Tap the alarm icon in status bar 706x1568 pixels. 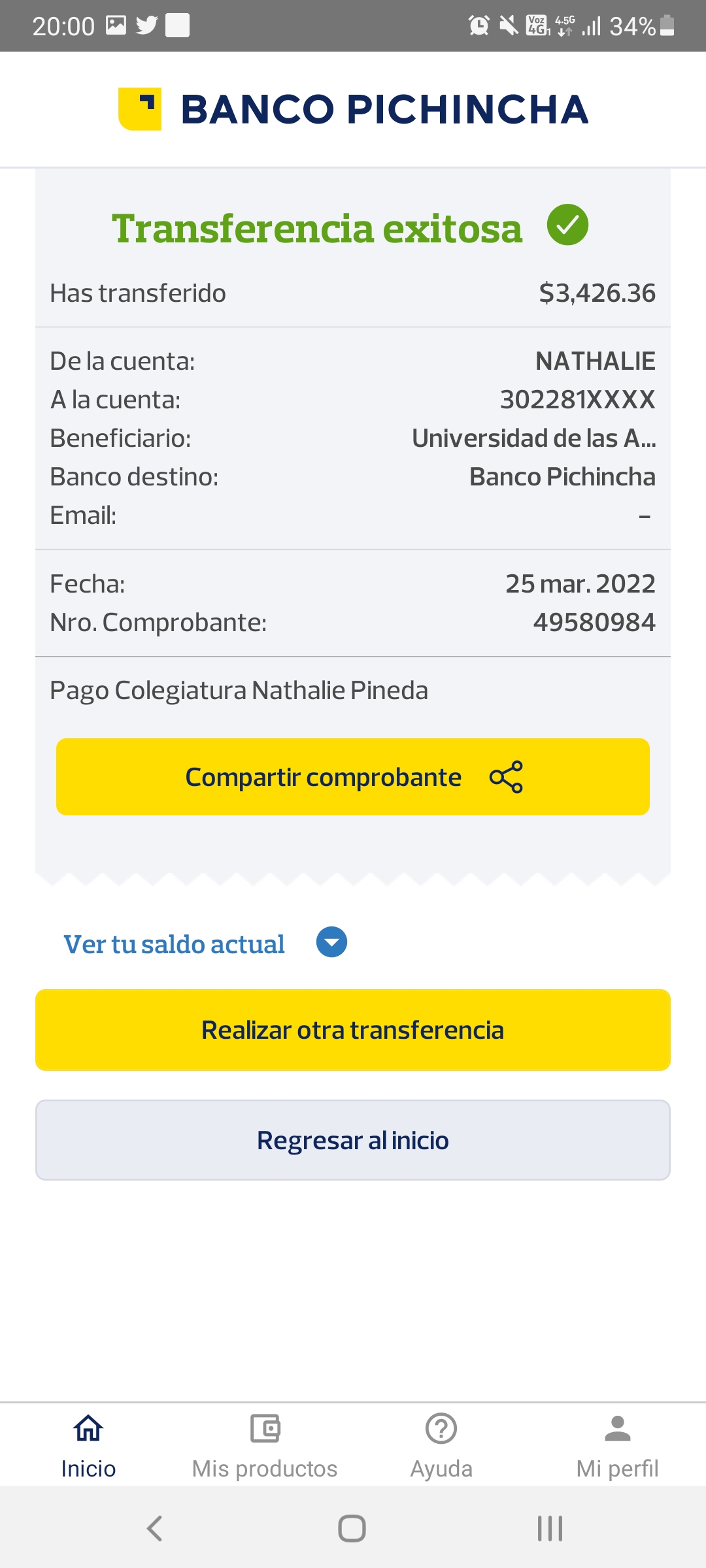479,26
